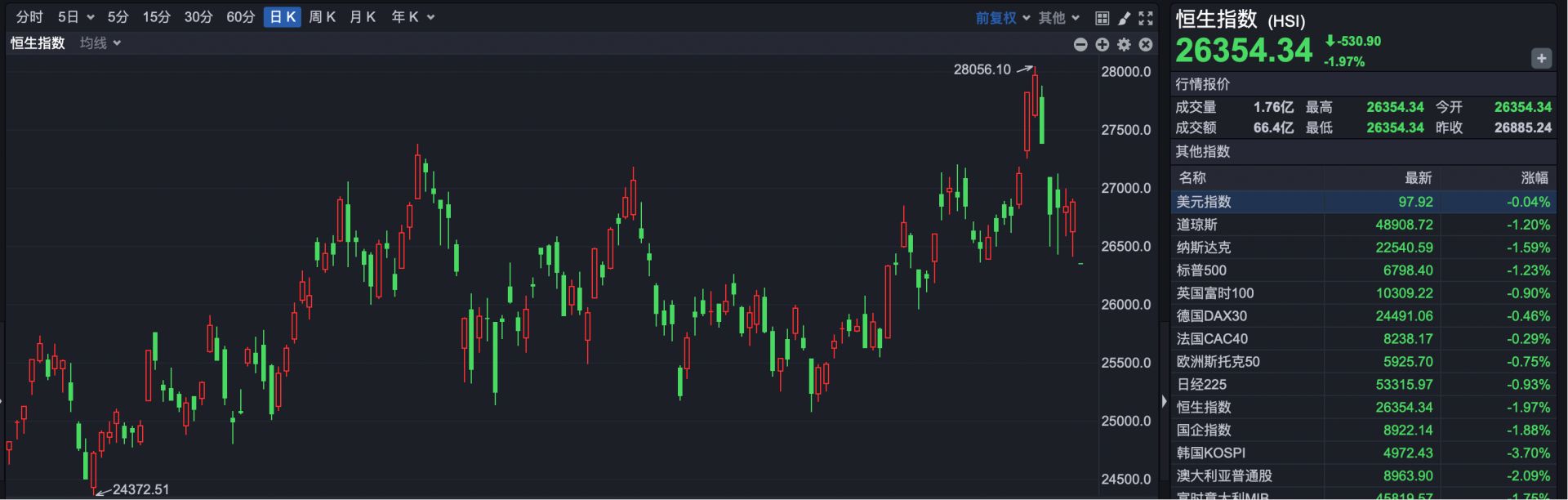The image size is (1568, 500).
Task: Open 前复权 adjustment dropdown
Action: click(1002, 17)
